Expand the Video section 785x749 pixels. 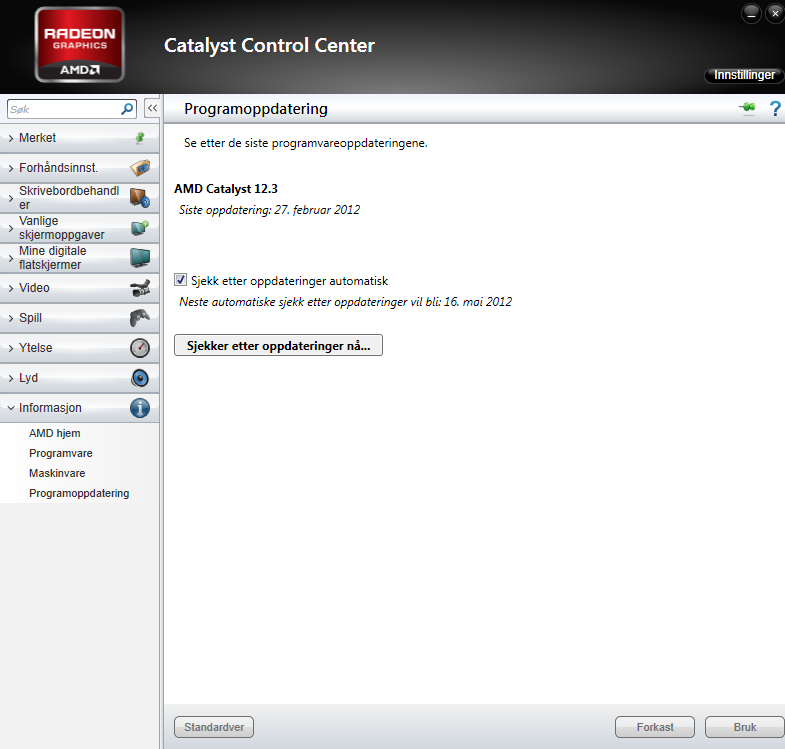click(x=11, y=288)
